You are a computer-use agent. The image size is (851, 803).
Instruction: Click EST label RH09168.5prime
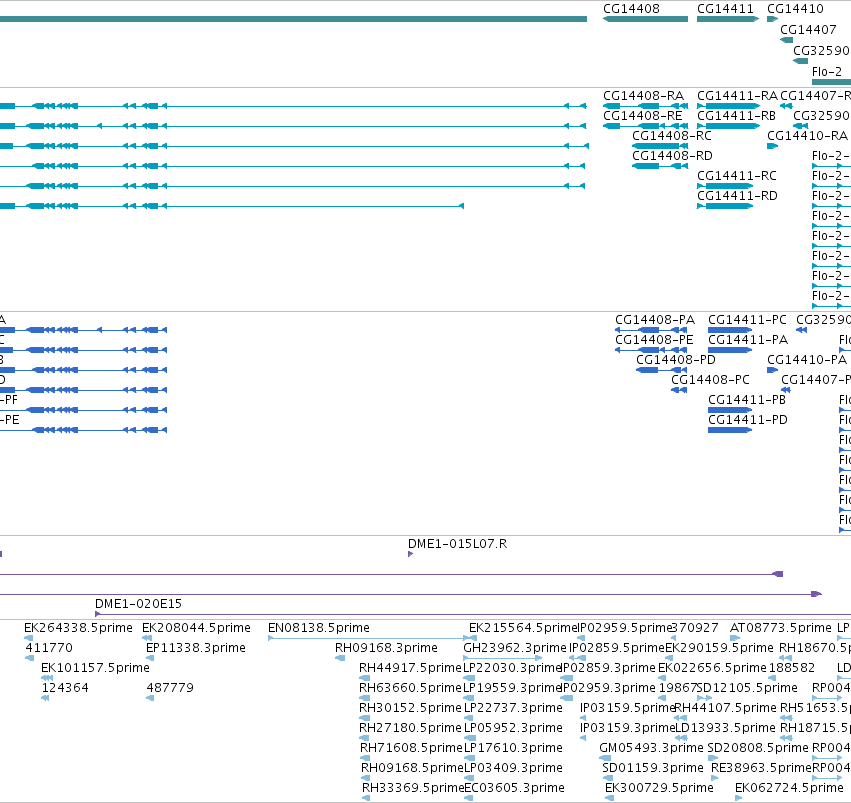pyautogui.click(x=412, y=768)
